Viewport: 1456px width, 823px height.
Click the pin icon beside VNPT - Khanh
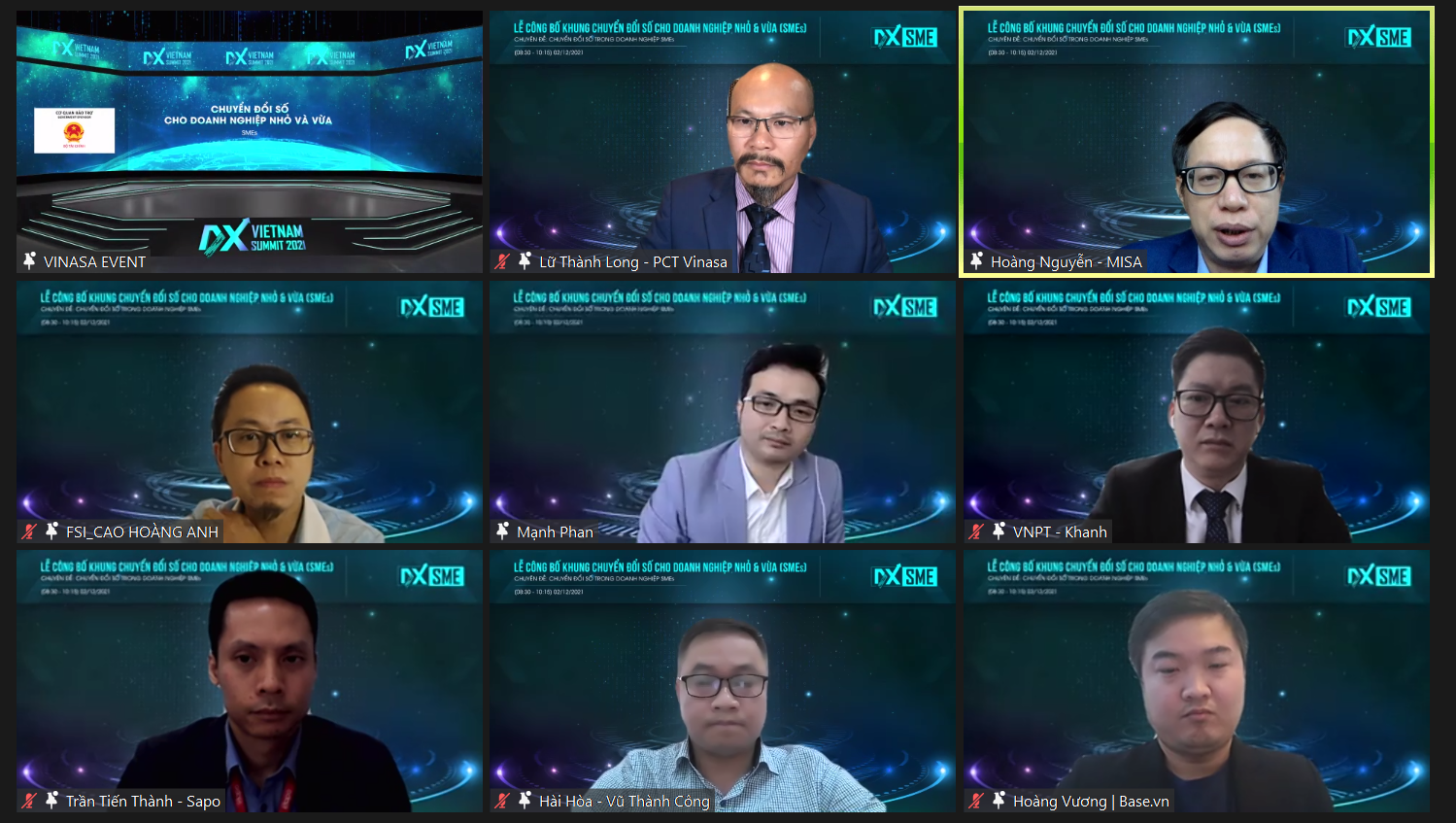[x=999, y=531]
